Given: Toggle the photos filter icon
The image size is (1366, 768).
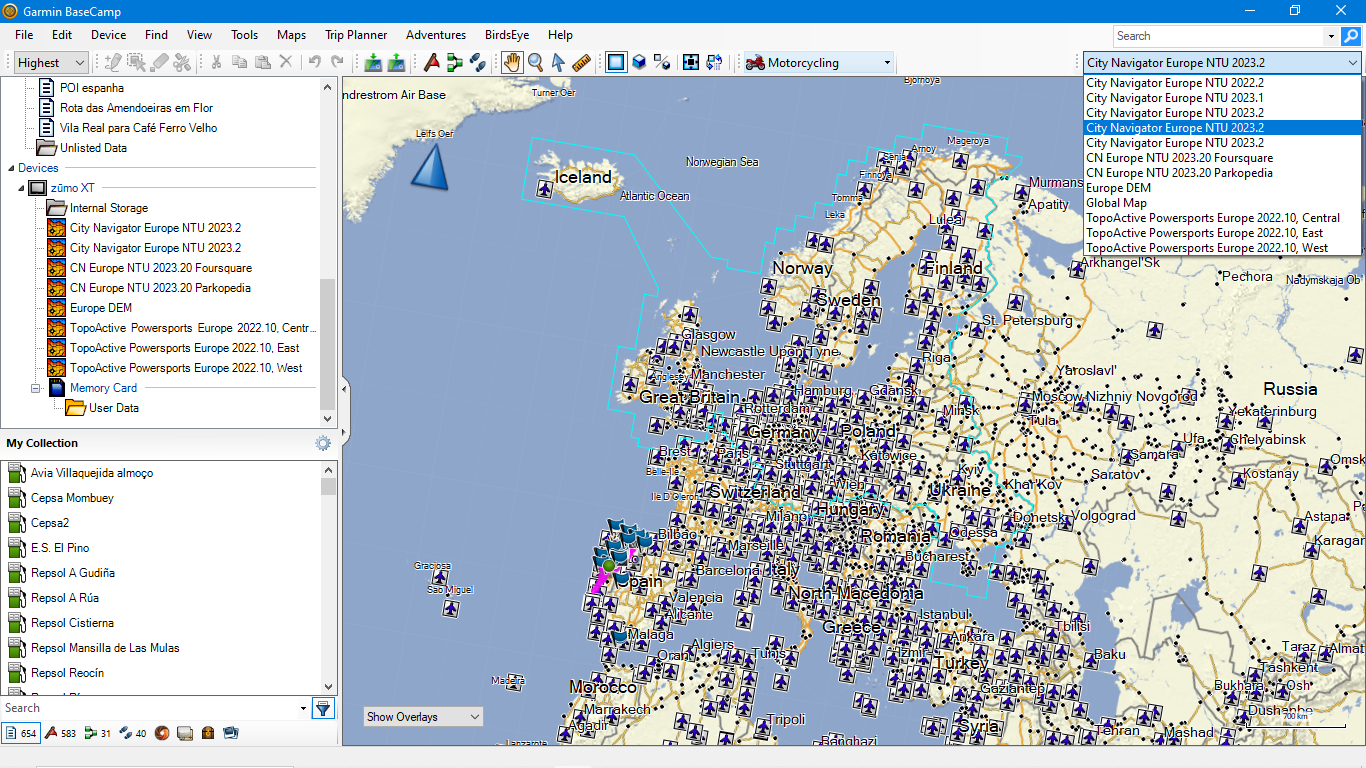Looking at the screenshot, I should (231, 733).
